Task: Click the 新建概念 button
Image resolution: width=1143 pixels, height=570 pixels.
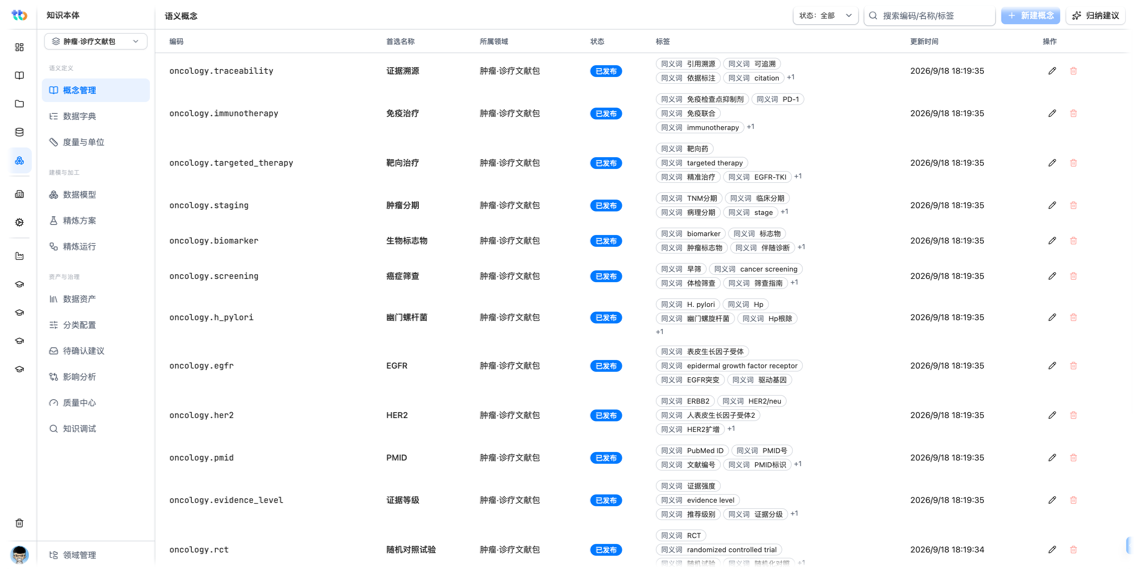Action: pyautogui.click(x=1031, y=15)
